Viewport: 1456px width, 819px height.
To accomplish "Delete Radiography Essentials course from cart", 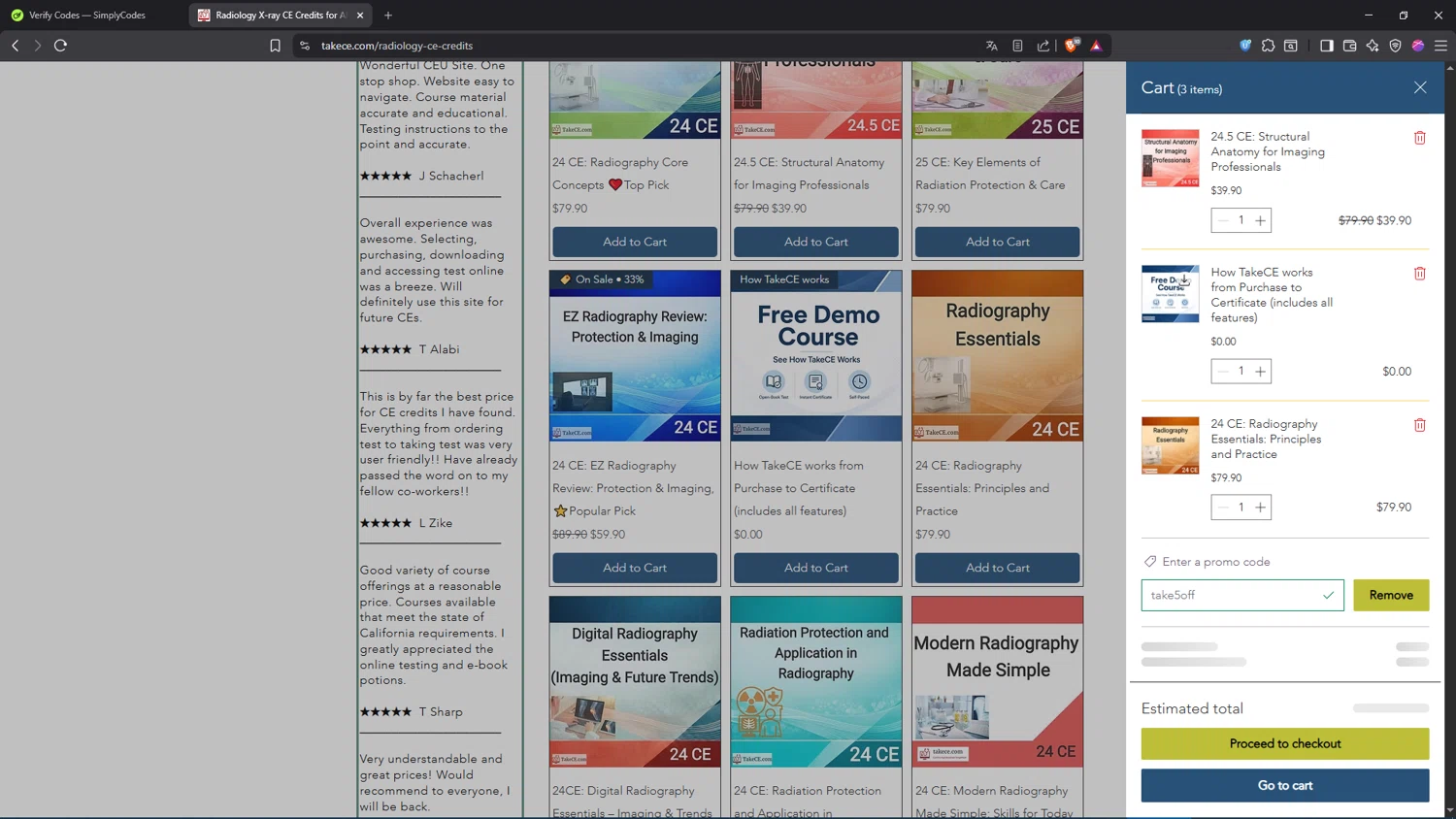I will 1419,425.
